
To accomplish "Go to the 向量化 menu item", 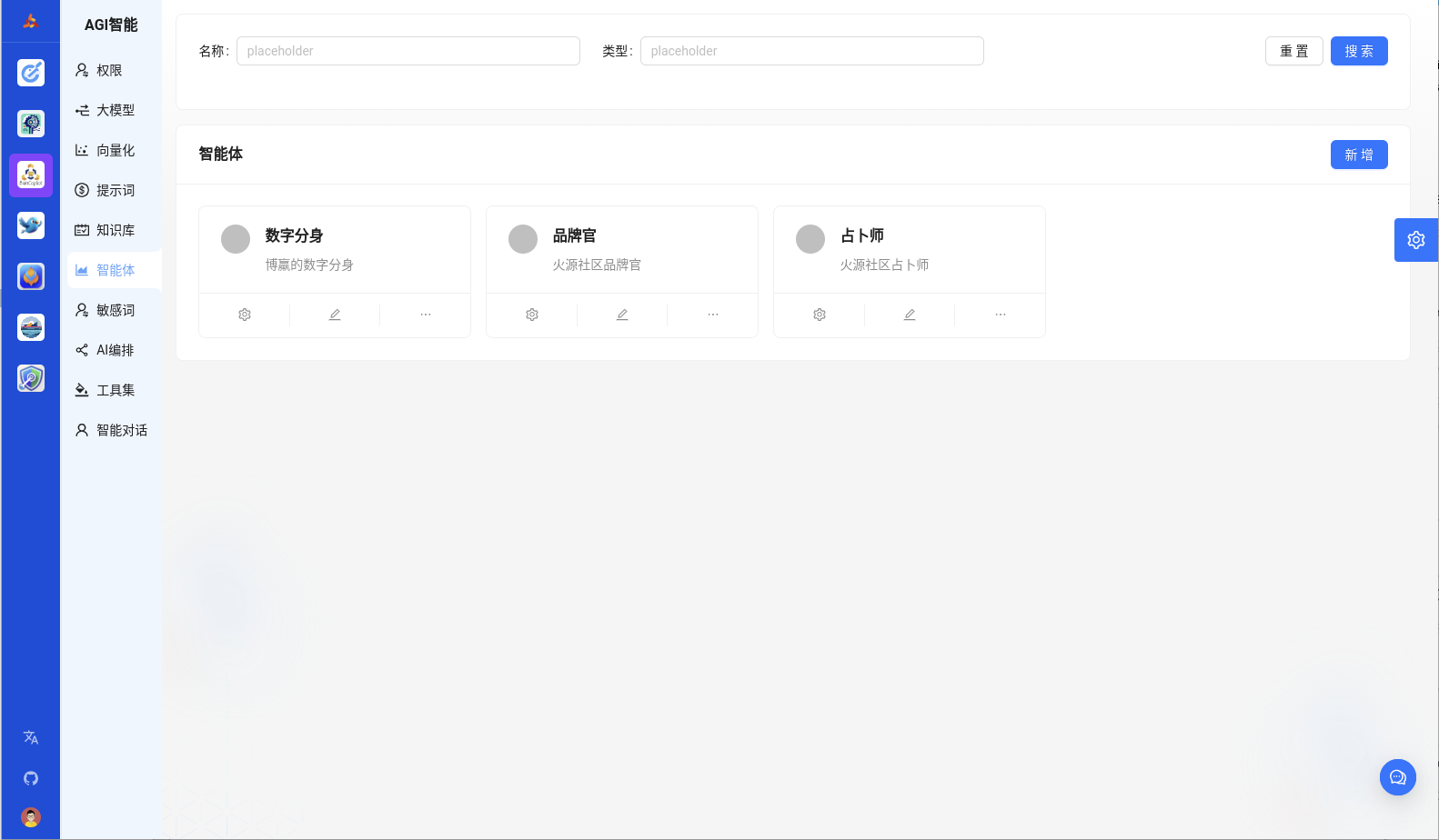I will tap(115, 150).
